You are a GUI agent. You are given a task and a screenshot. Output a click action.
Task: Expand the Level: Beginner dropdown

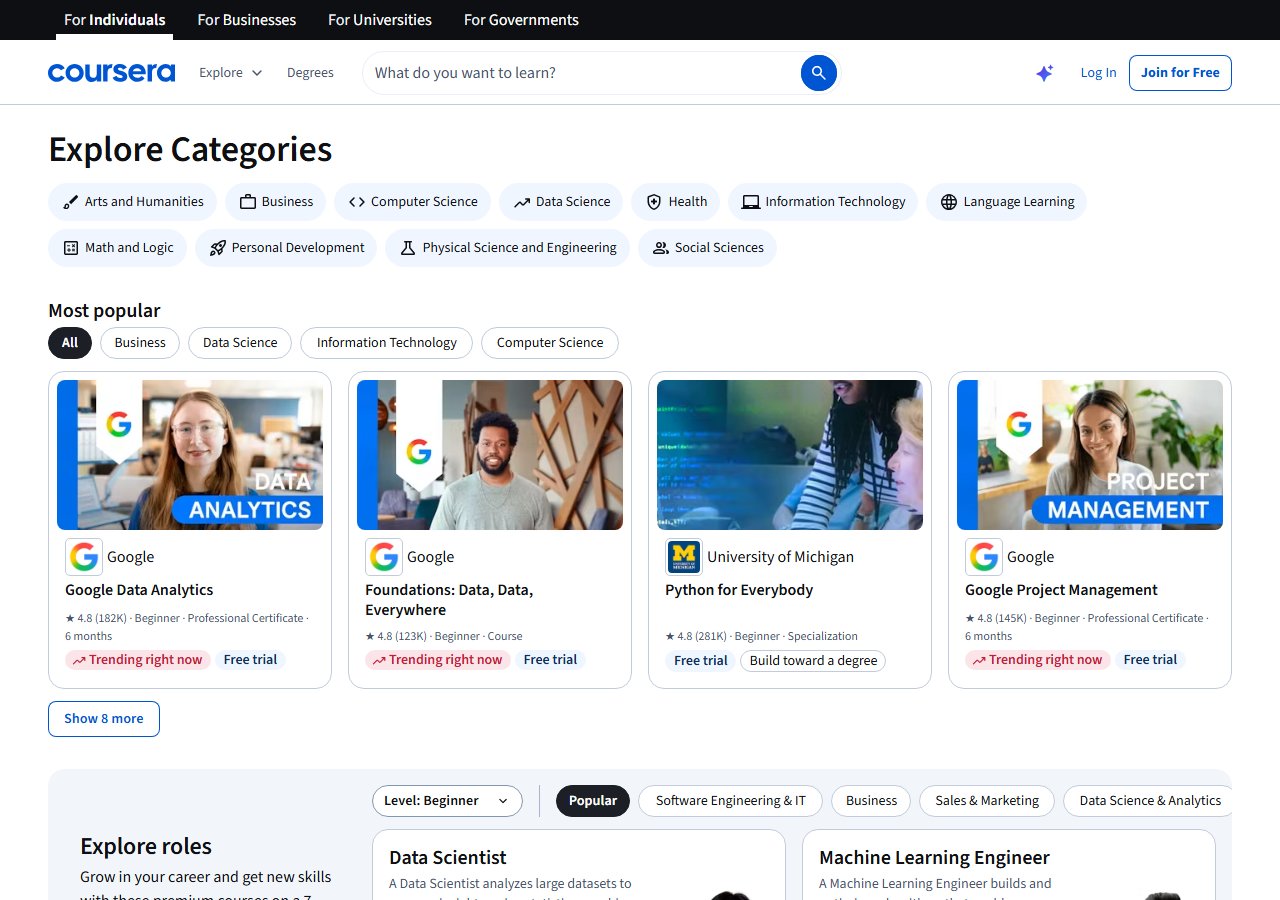coord(447,801)
